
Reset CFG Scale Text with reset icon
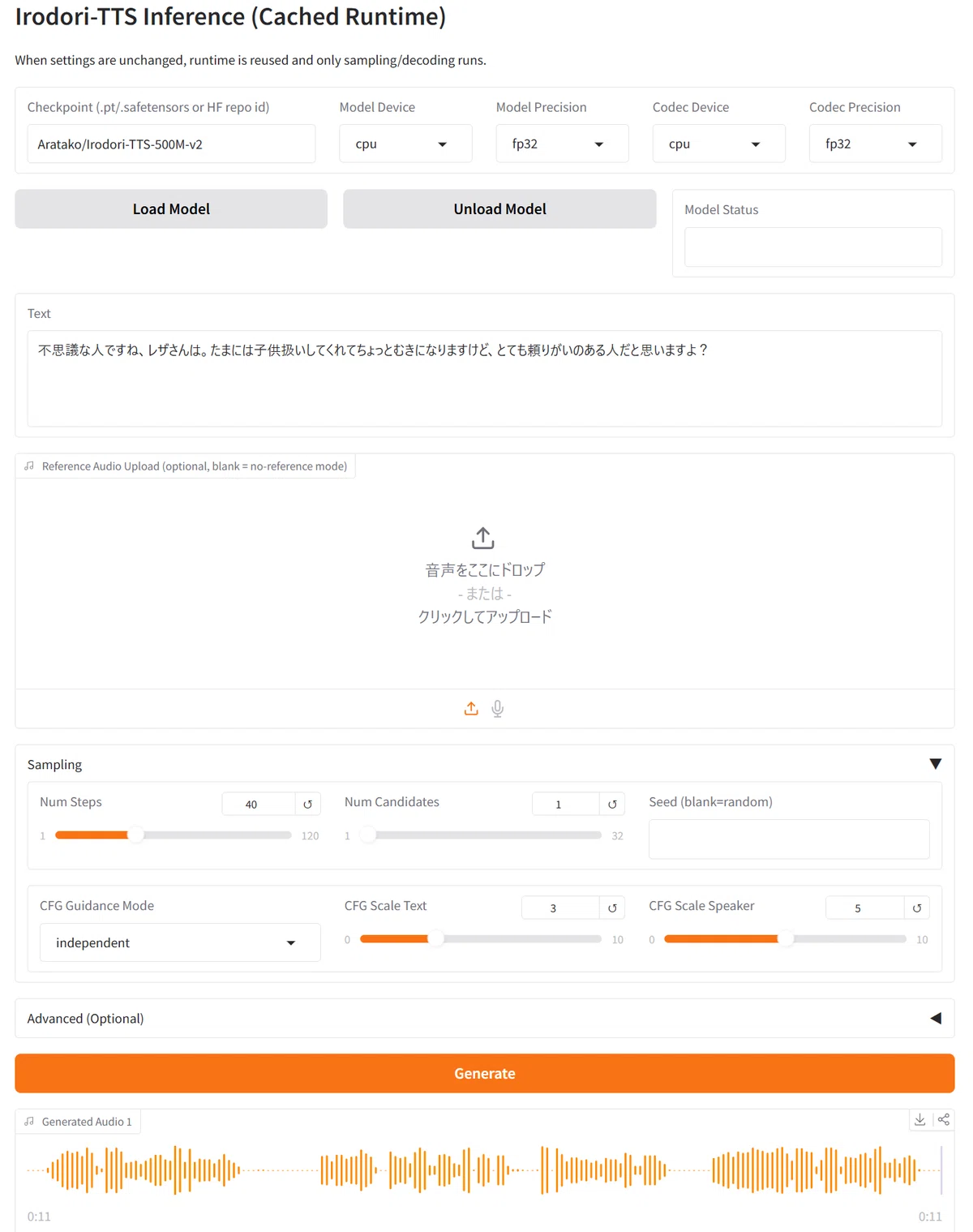point(612,908)
